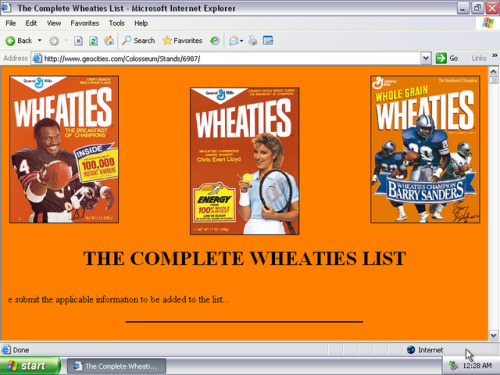
Task: Click the vertical scrollbar thumb
Action: (493, 80)
